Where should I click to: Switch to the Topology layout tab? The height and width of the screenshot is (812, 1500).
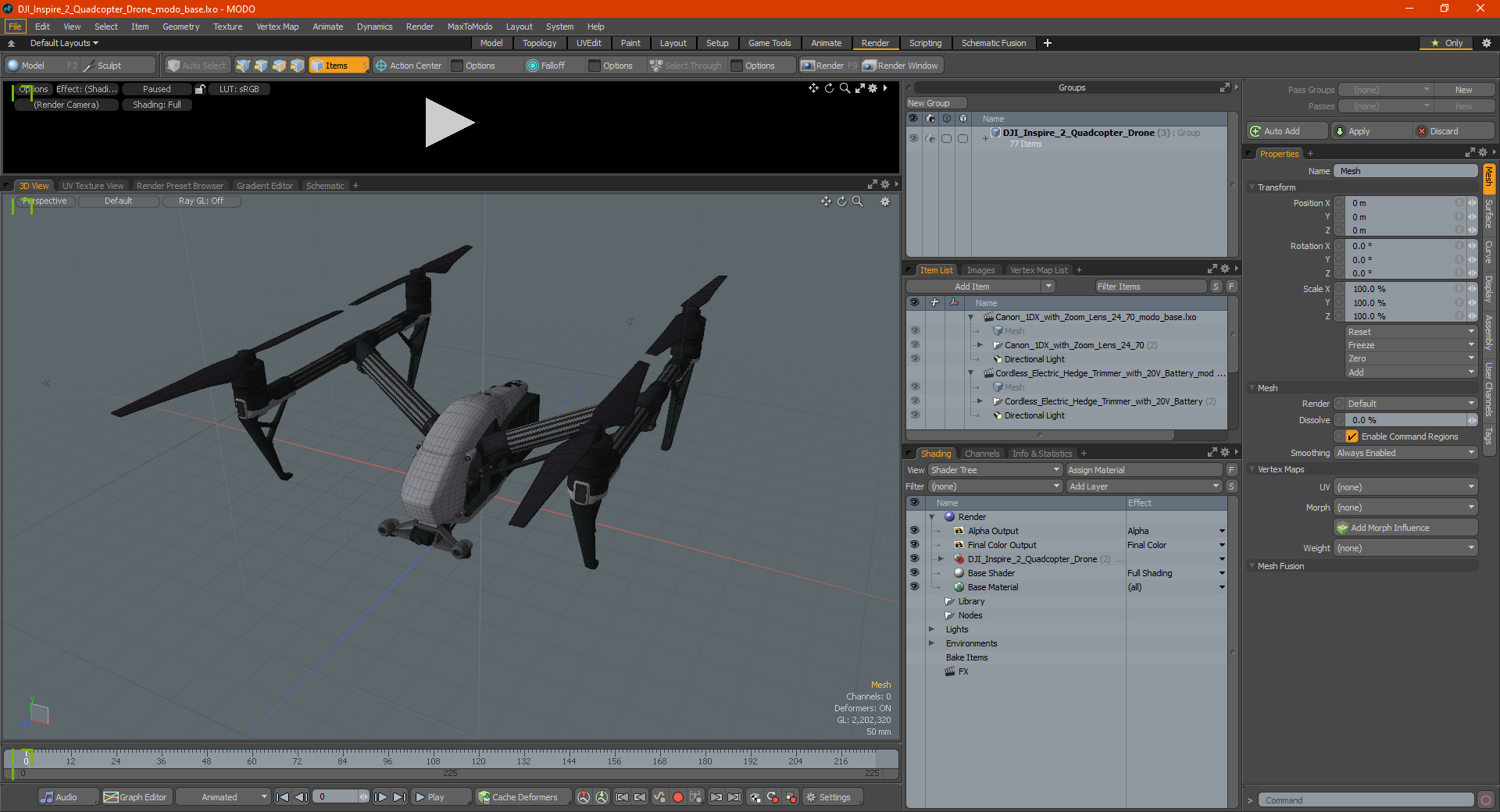click(539, 43)
